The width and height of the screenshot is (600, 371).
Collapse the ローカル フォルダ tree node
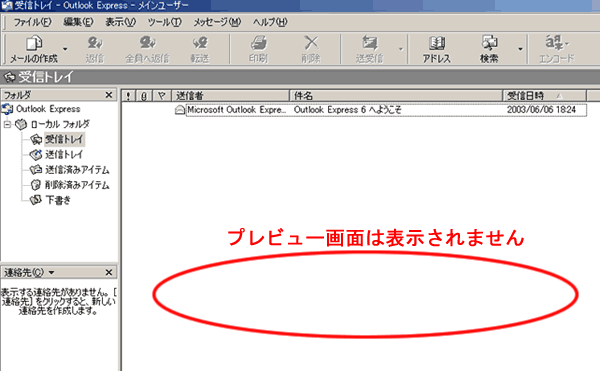[7, 124]
